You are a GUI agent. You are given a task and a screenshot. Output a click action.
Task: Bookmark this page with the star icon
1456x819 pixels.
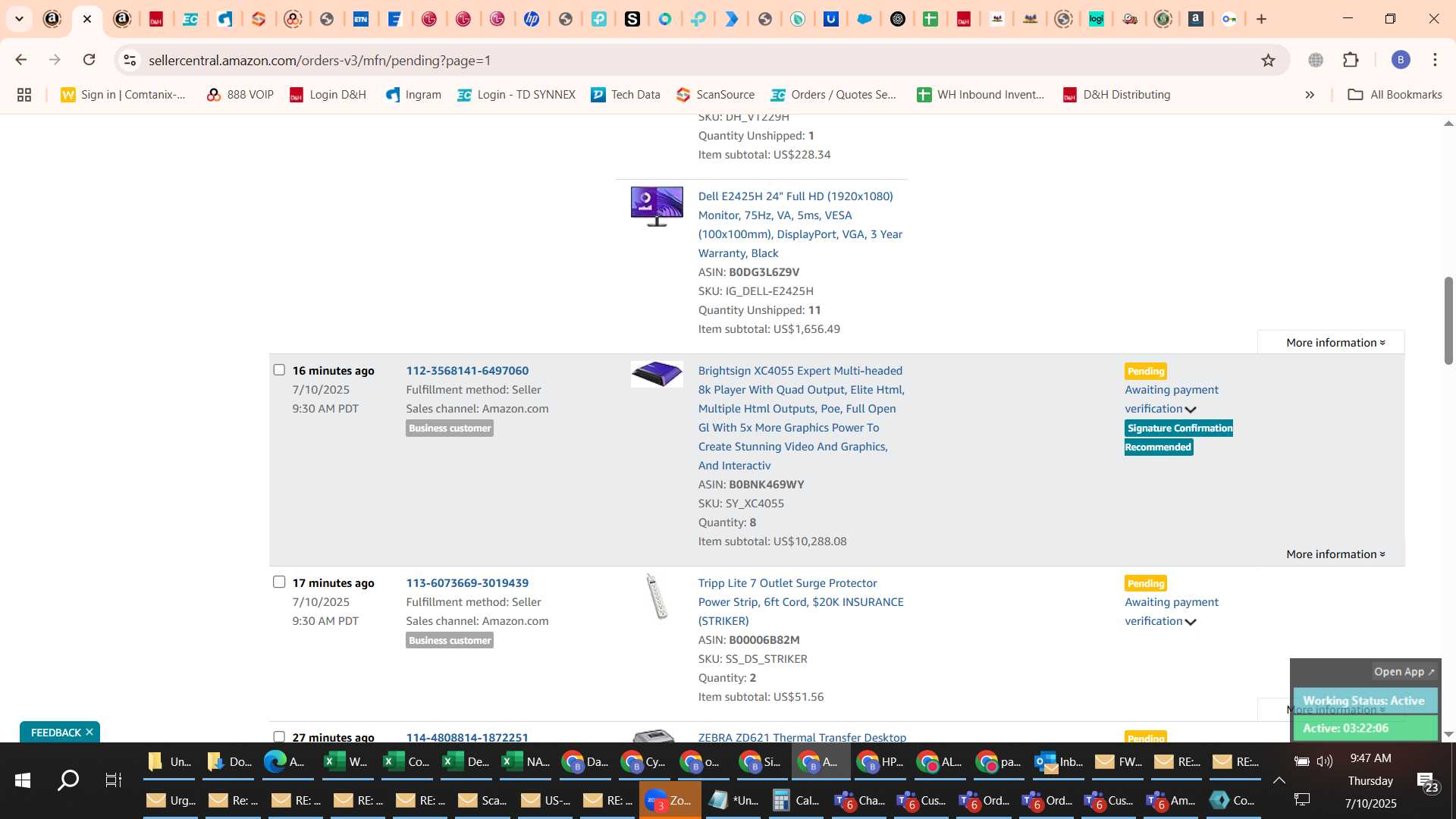pyautogui.click(x=1268, y=60)
